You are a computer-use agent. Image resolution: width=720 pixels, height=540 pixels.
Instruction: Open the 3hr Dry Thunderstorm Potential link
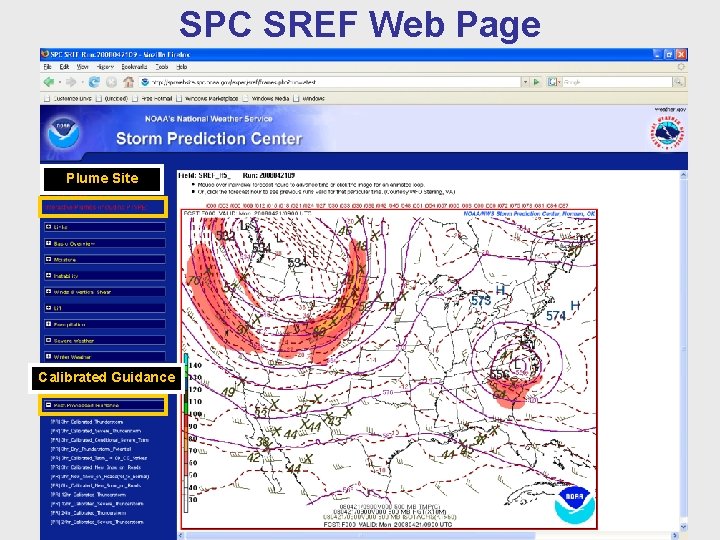[91, 449]
